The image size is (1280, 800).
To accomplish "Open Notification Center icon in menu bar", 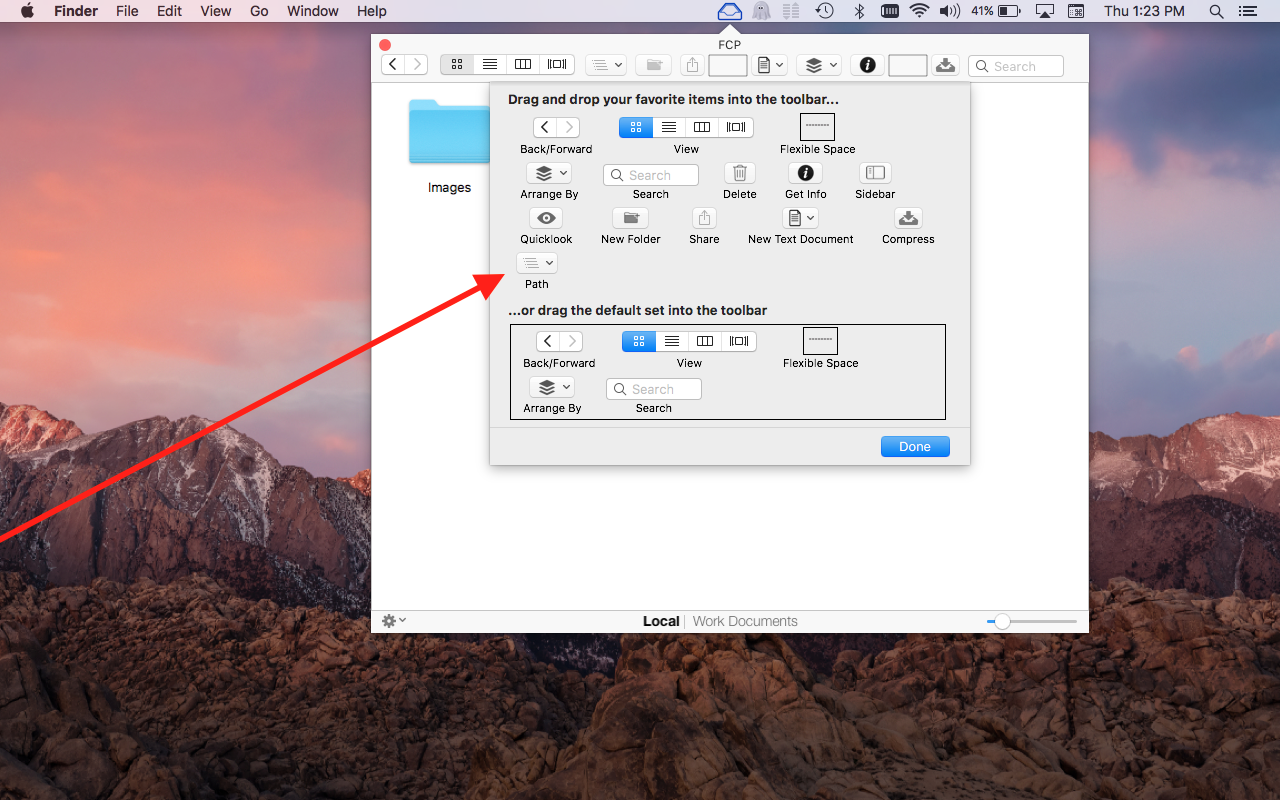I will click(1246, 11).
